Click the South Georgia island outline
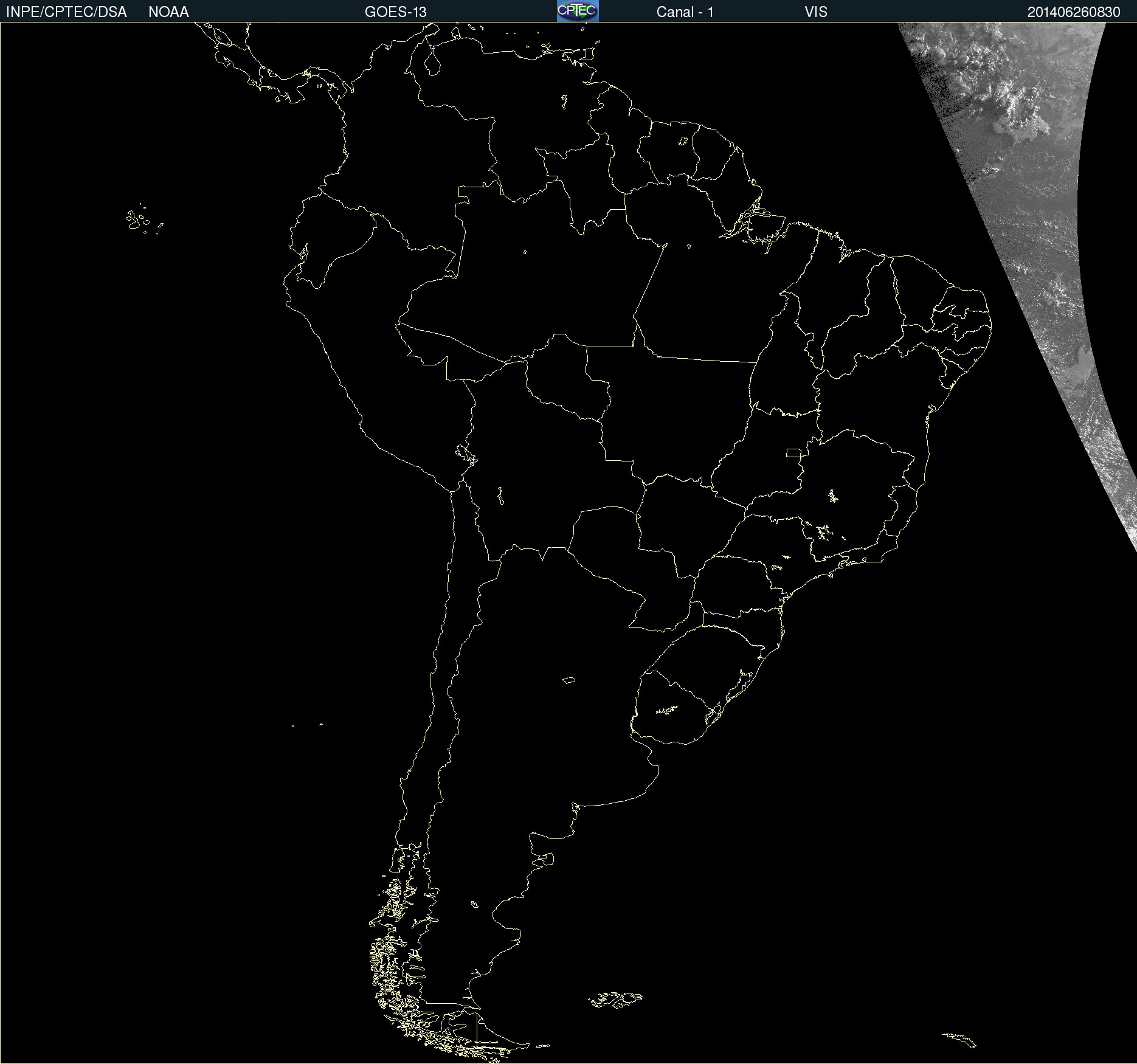Image resolution: width=1137 pixels, height=1064 pixels. pos(959,1040)
